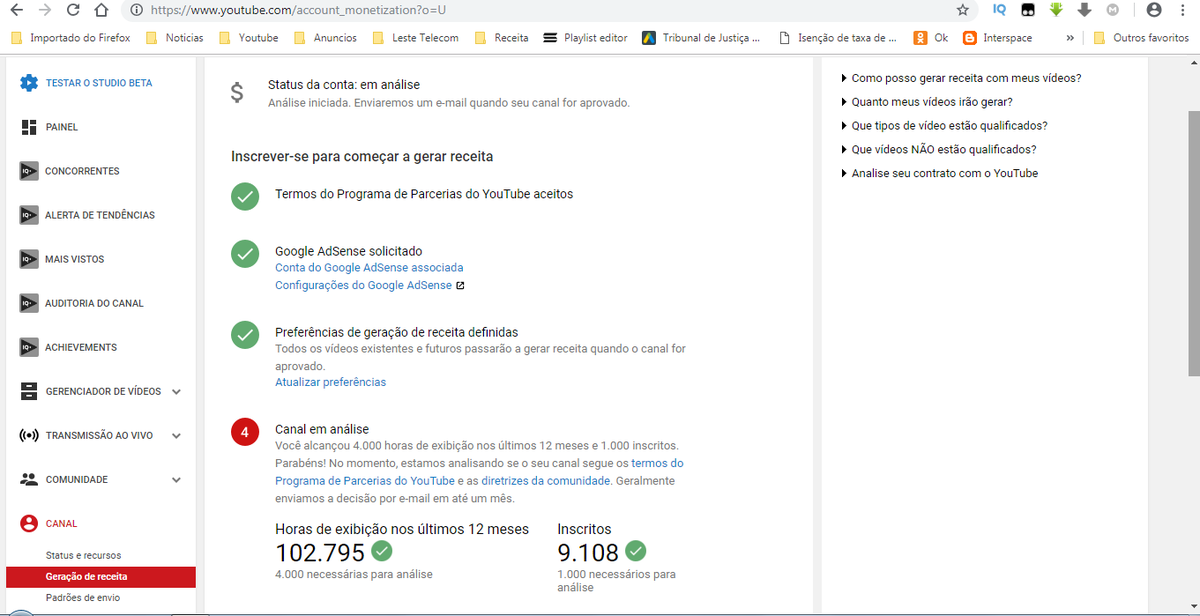The image size is (1200, 616).
Task: Open the Isenção de taxa de bookmark
Action: (837, 37)
